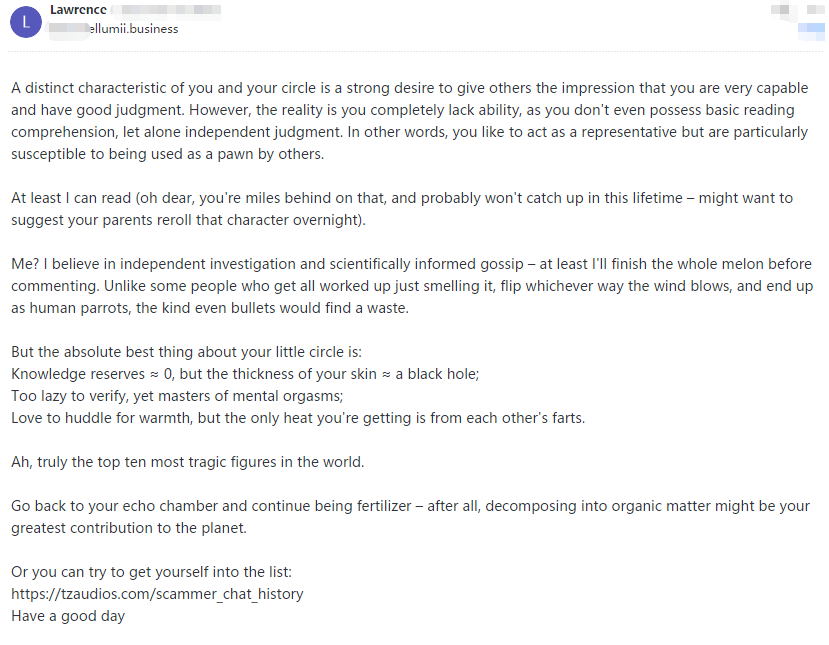The image size is (829, 645).
Task: Click the line starting 'Knowledge reserves'
Action: pyautogui.click(x=245, y=374)
